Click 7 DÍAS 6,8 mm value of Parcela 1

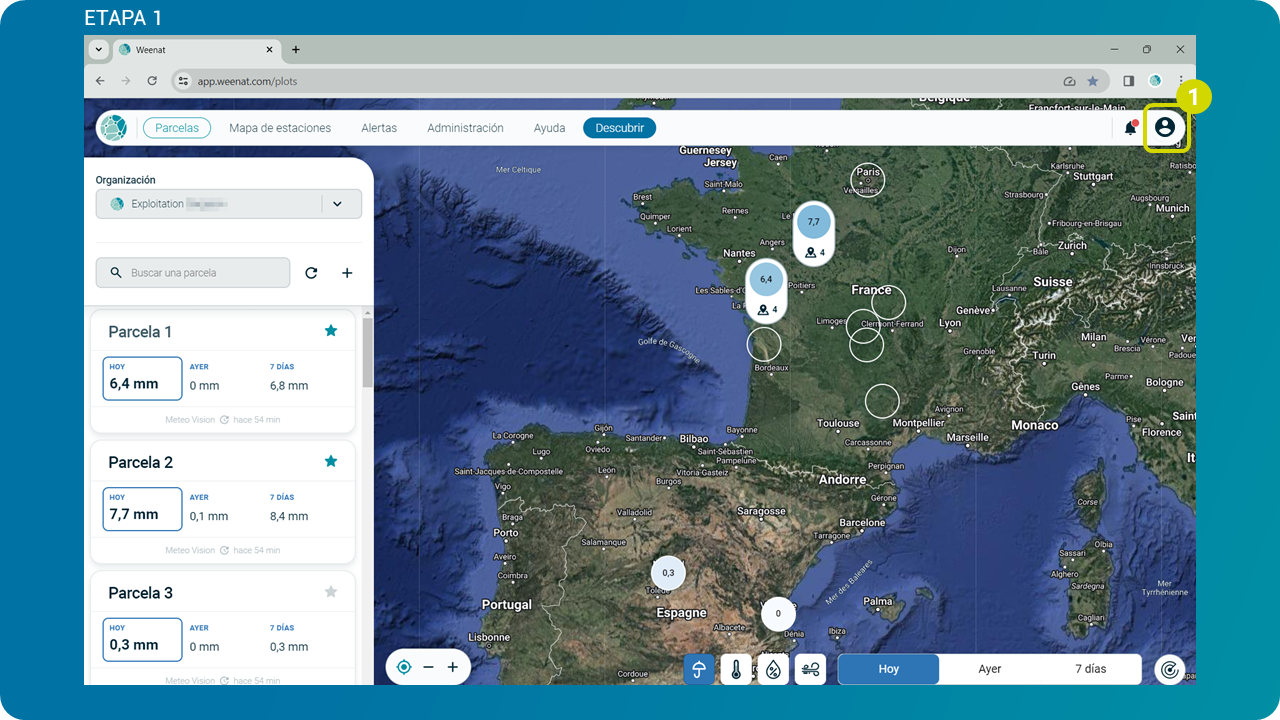(289, 386)
